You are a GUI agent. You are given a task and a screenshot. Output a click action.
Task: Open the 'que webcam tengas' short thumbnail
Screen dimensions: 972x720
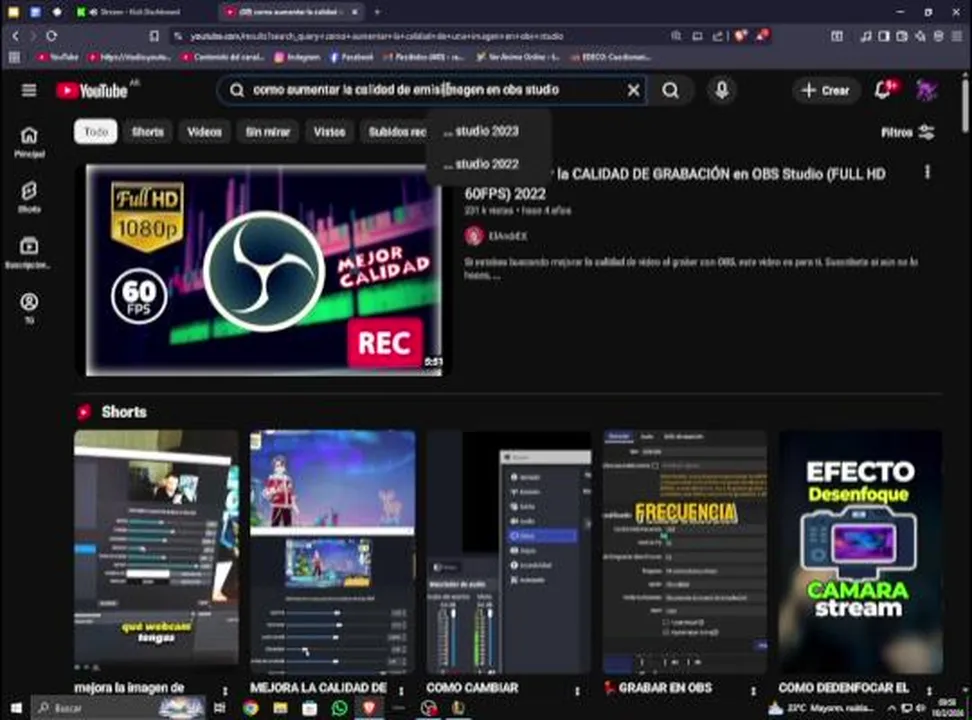156,551
